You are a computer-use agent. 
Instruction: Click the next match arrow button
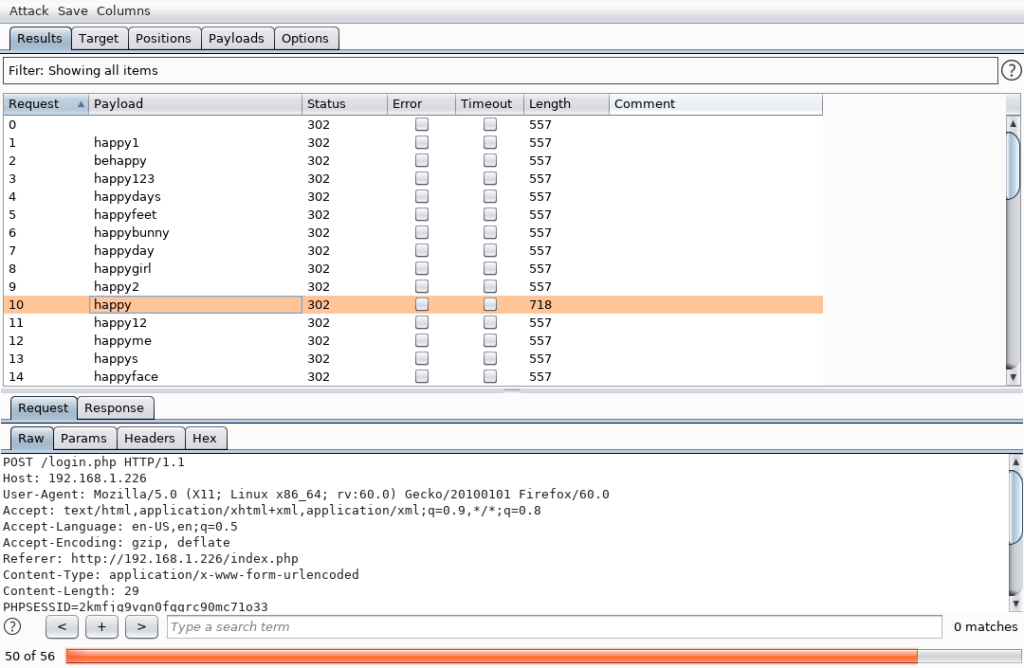(141, 627)
